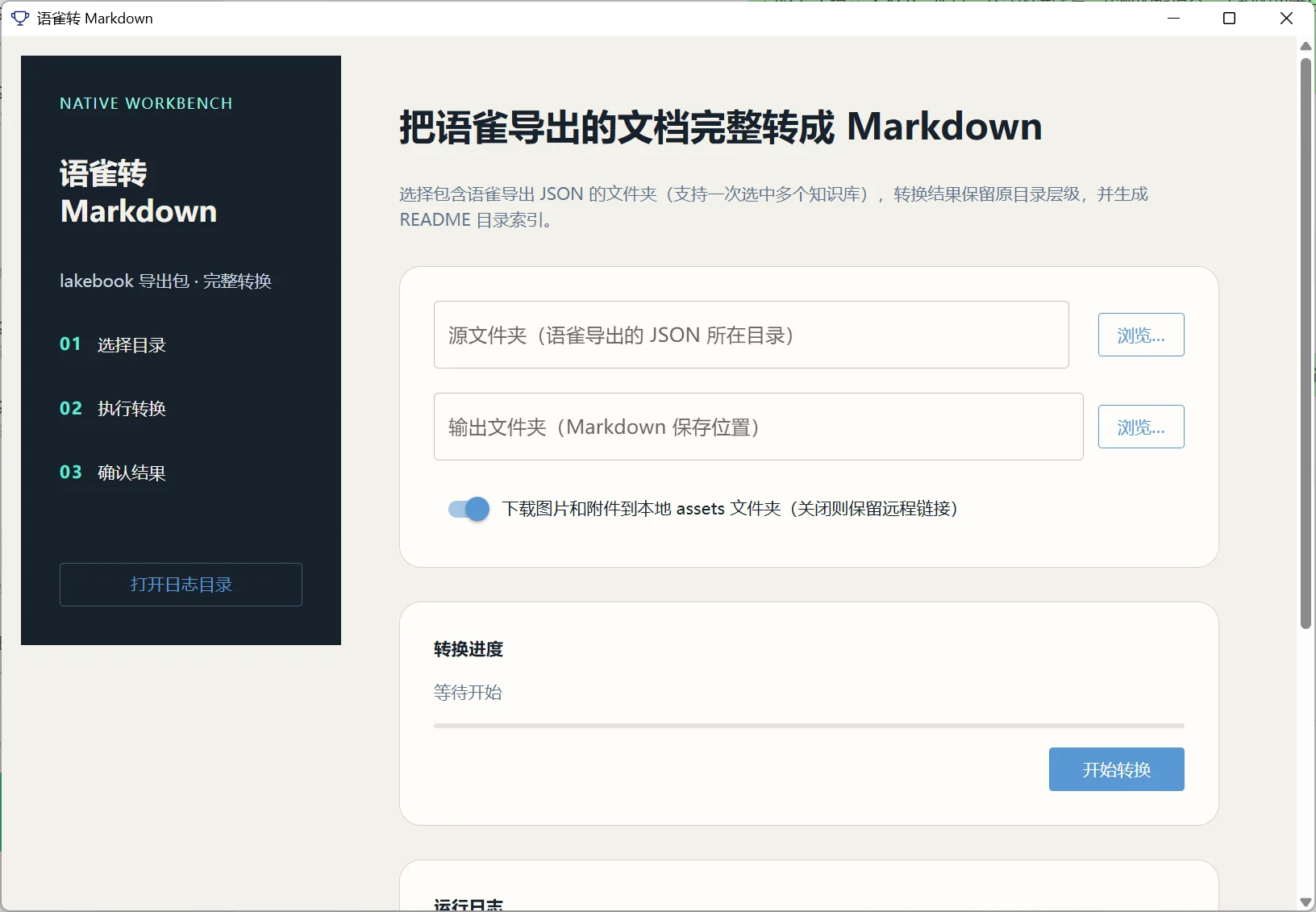The width and height of the screenshot is (1316, 912).
Task: Click the 运行日志 section heading
Action: pyautogui.click(x=469, y=905)
